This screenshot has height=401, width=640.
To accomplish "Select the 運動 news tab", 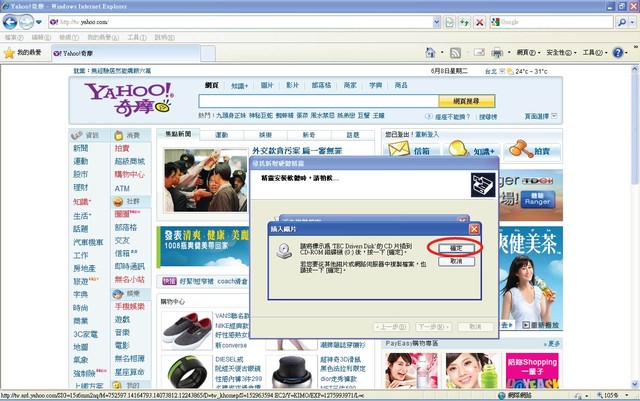I will 222,135.
